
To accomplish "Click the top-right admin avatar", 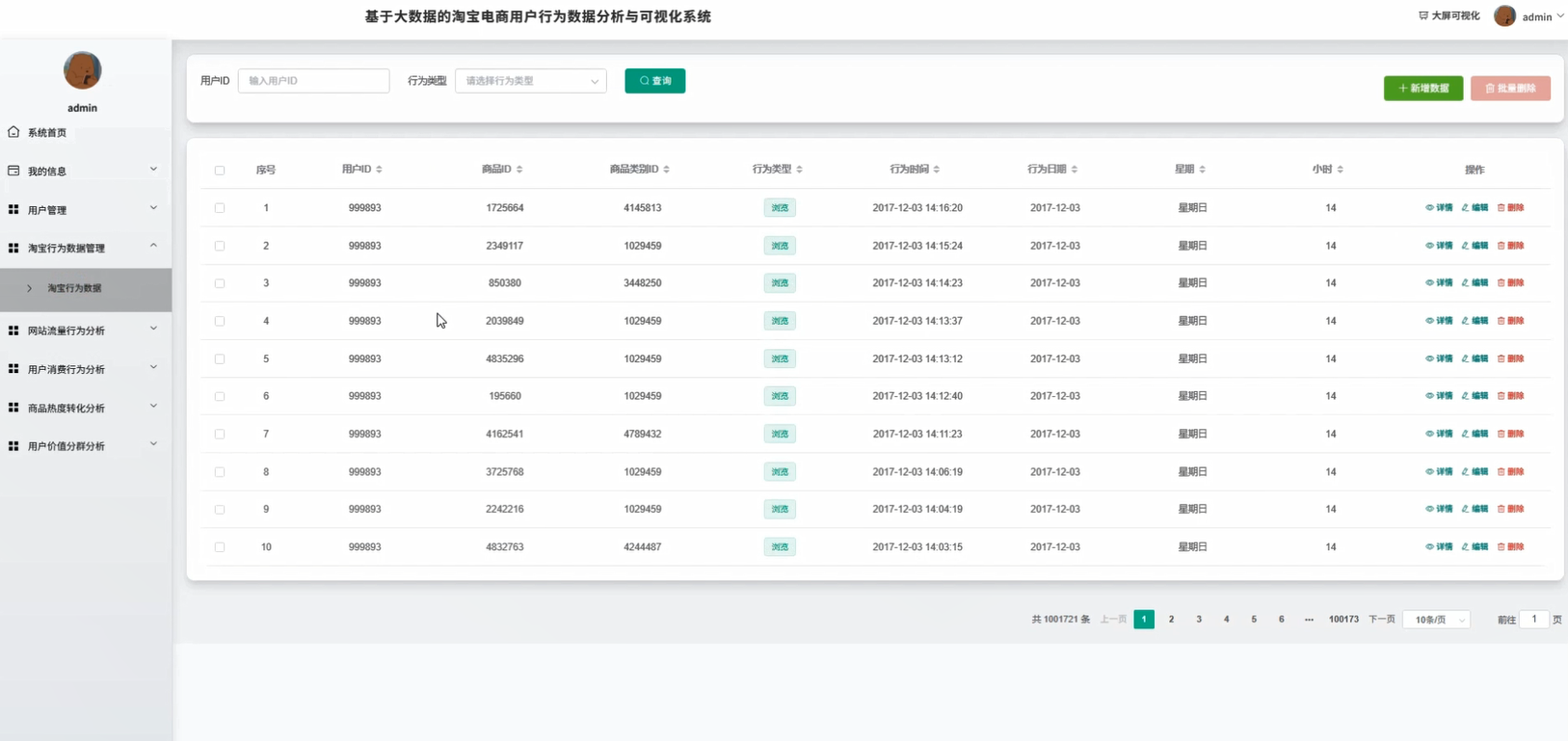I will point(1504,16).
